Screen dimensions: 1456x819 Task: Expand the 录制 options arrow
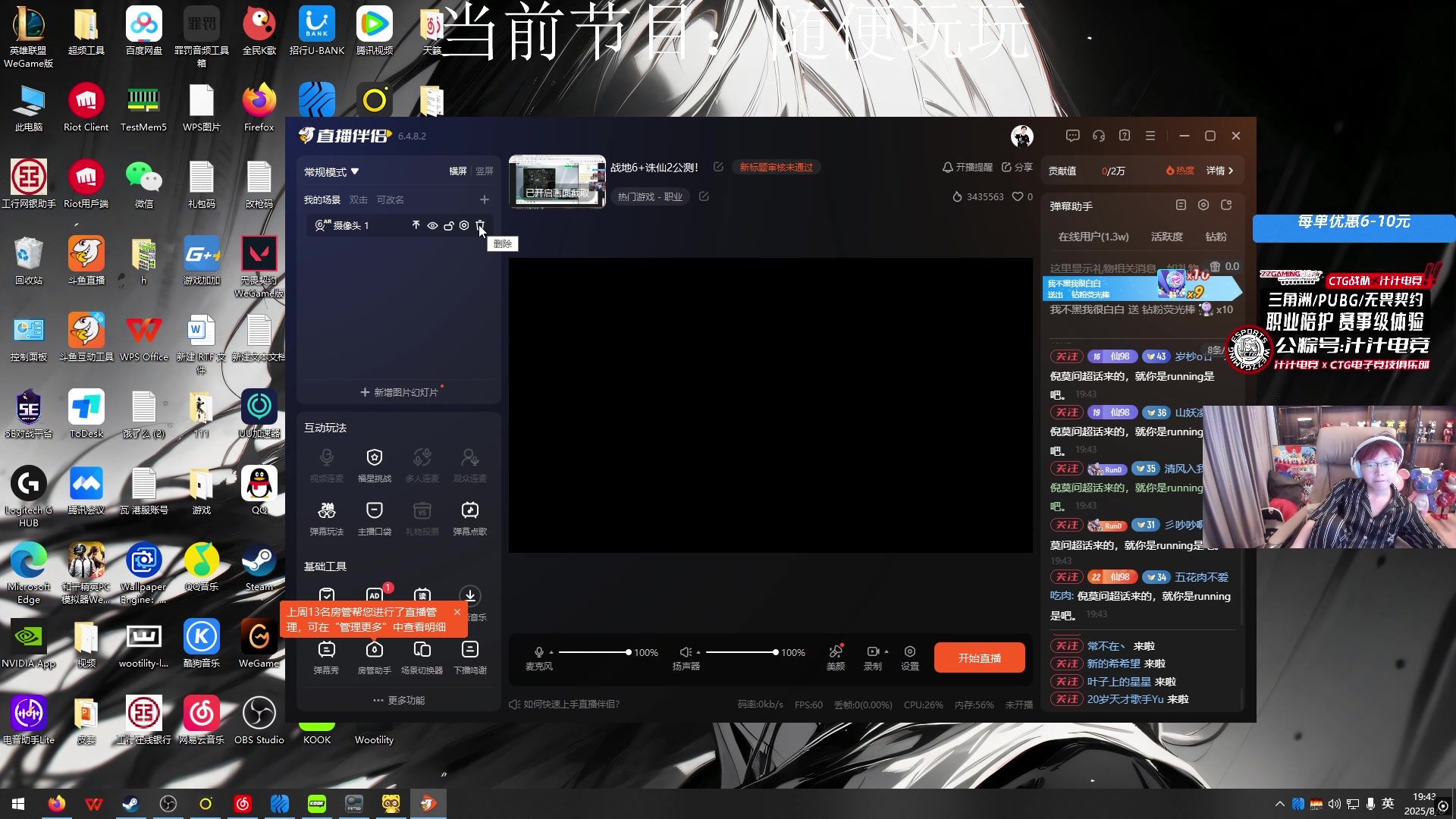click(x=886, y=651)
